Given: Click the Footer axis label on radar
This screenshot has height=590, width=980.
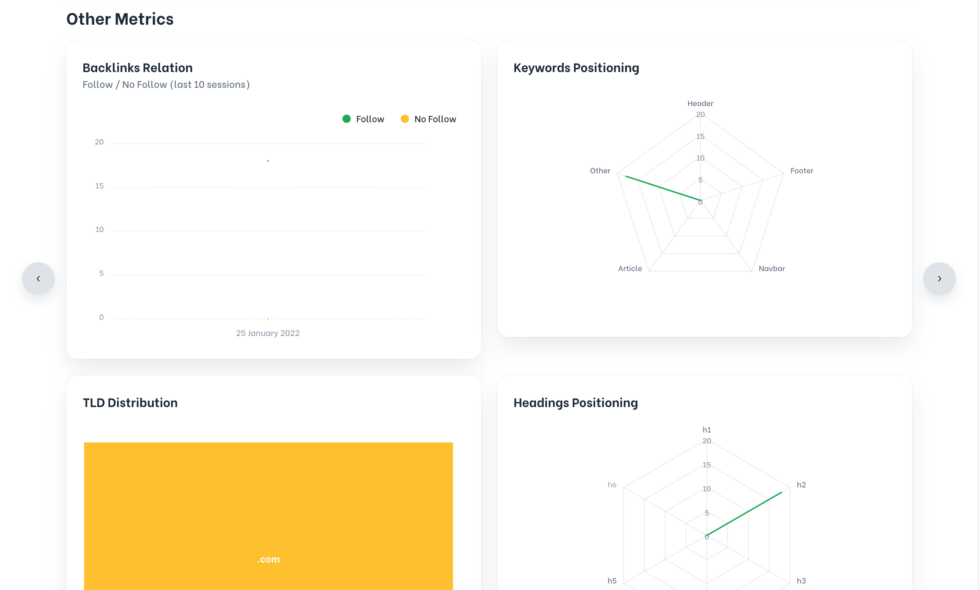Looking at the screenshot, I should [801, 171].
